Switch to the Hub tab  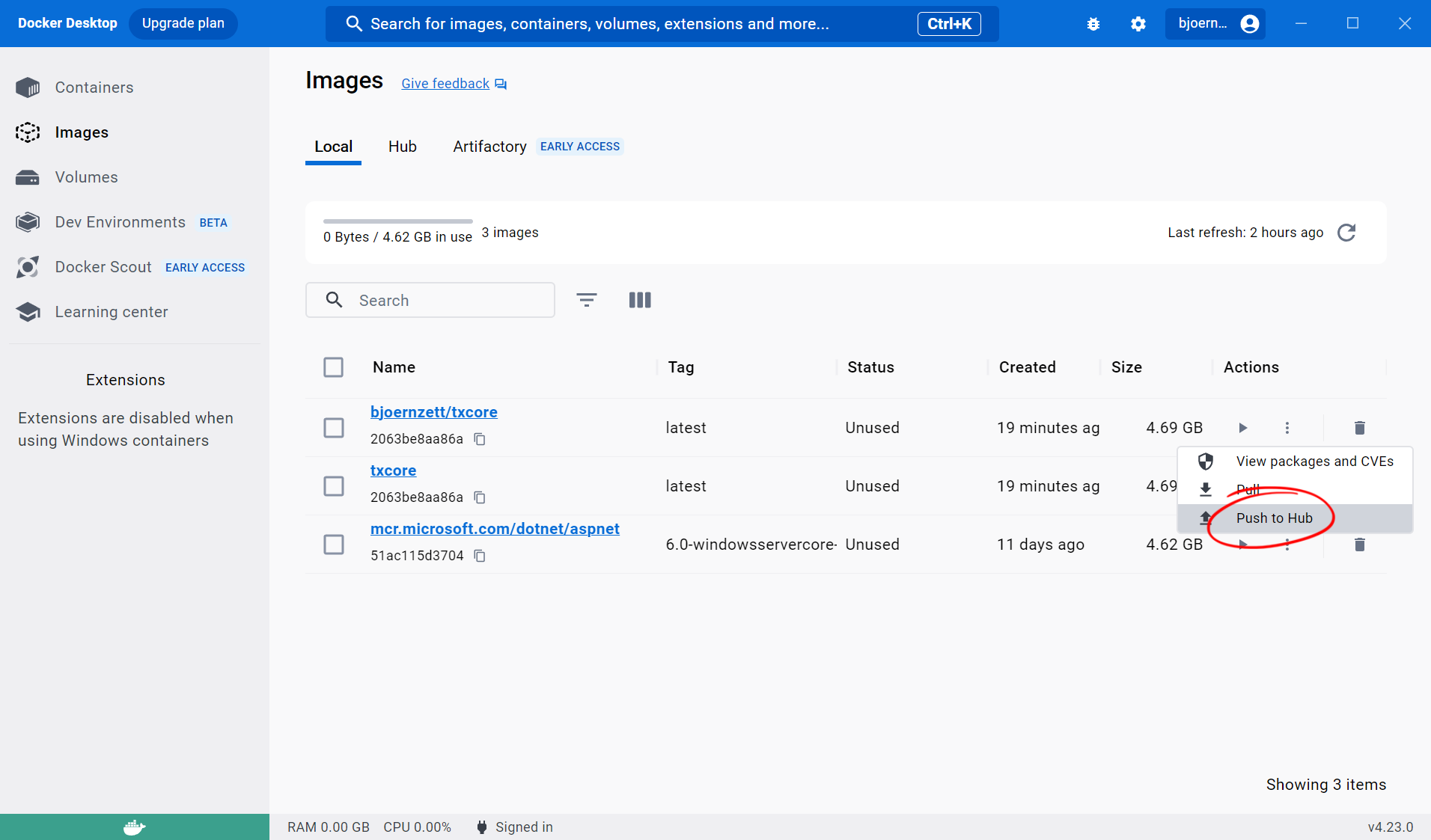click(x=403, y=147)
